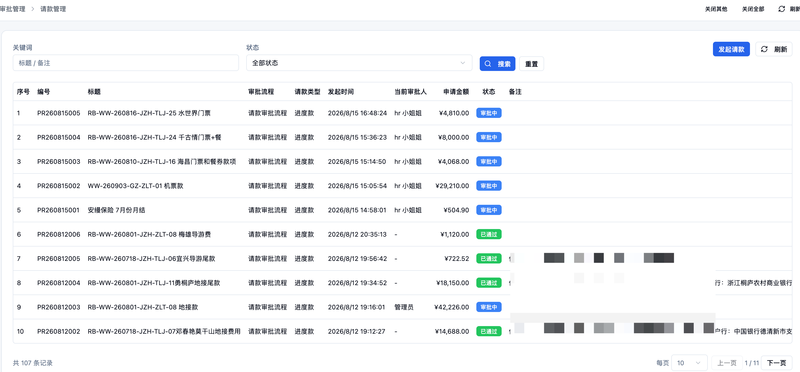Image resolution: width=800 pixels, height=372 pixels.
Task: Click timestamp 2026/8/15 16:48:24
Action: point(357,113)
